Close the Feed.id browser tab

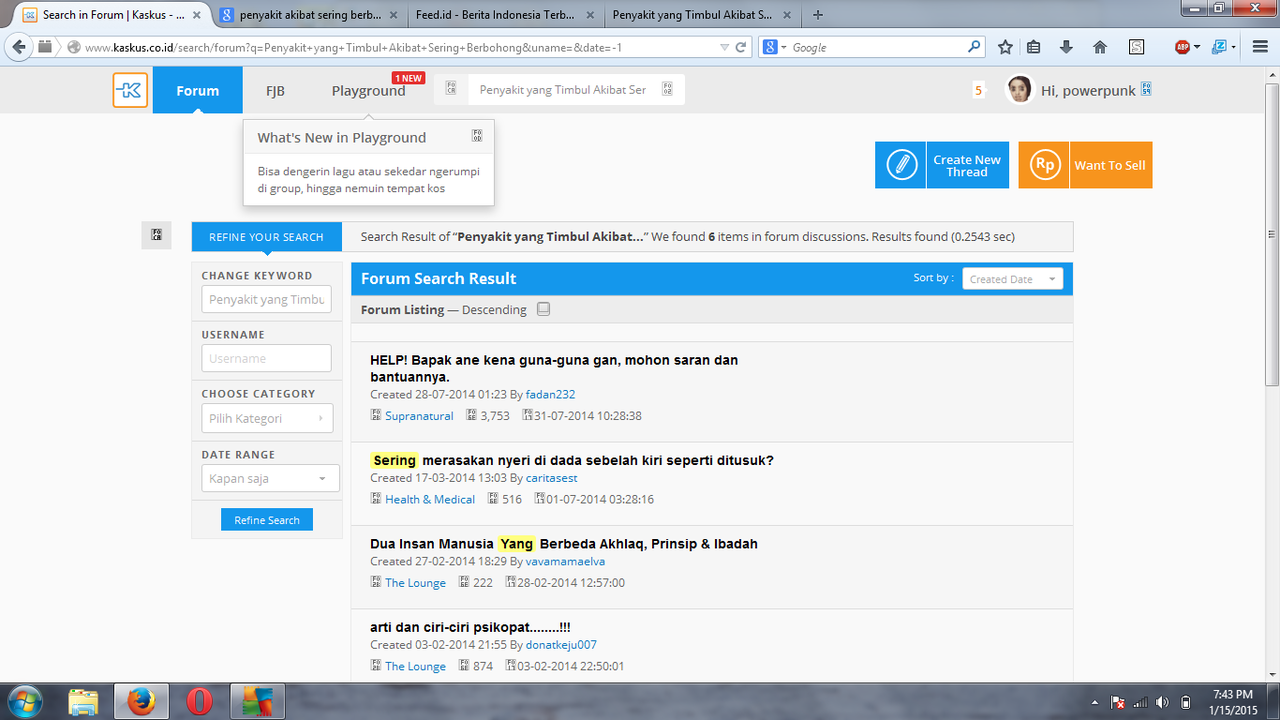tap(591, 15)
